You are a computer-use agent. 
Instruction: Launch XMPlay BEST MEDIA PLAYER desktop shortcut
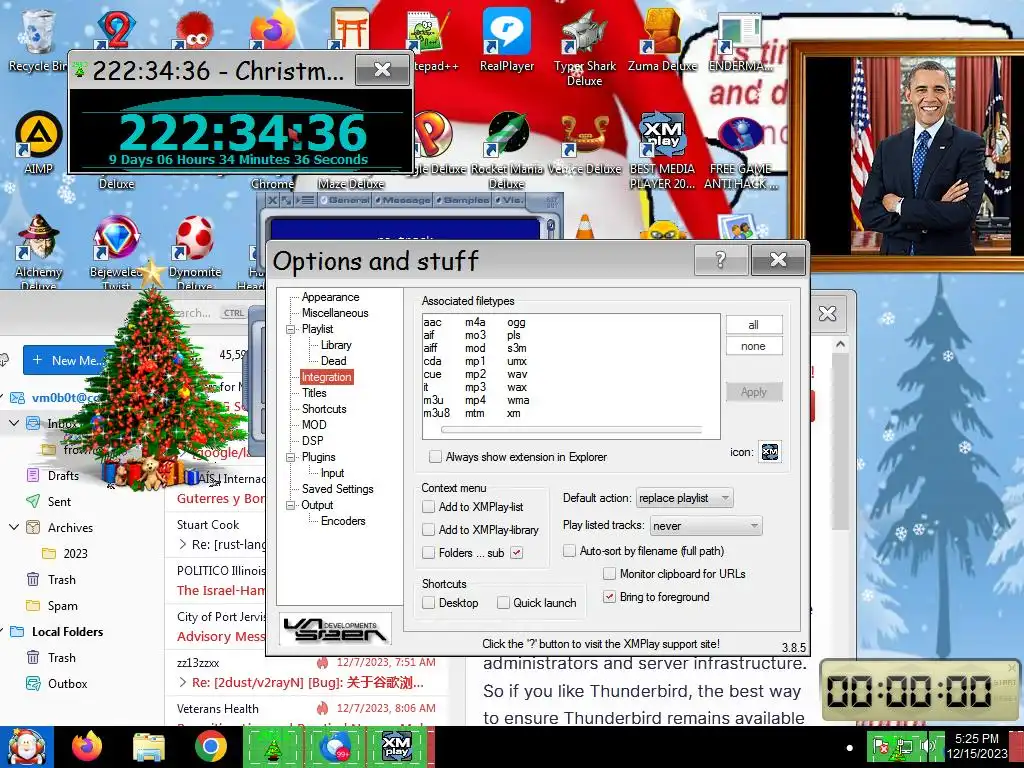(662, 150)
